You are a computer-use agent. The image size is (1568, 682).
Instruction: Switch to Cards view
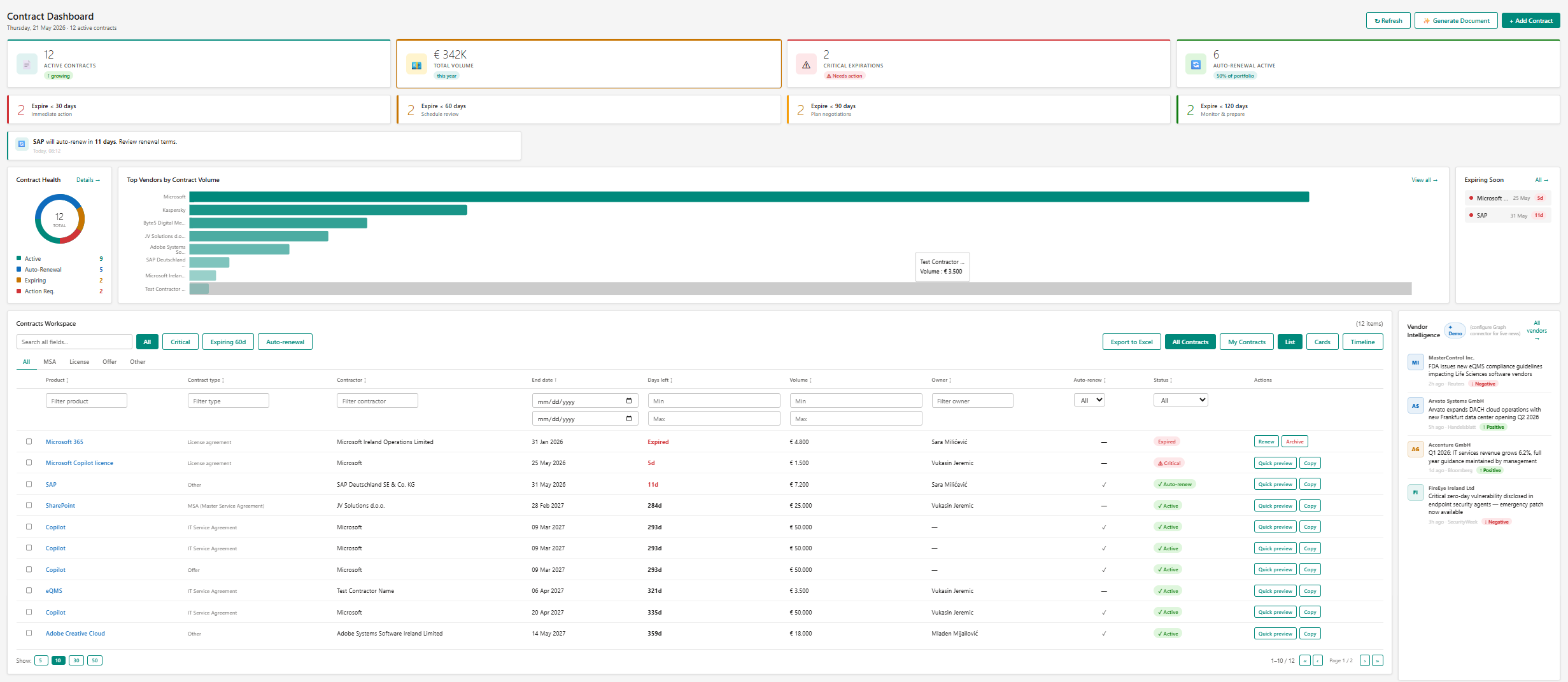click(1322, 342)
